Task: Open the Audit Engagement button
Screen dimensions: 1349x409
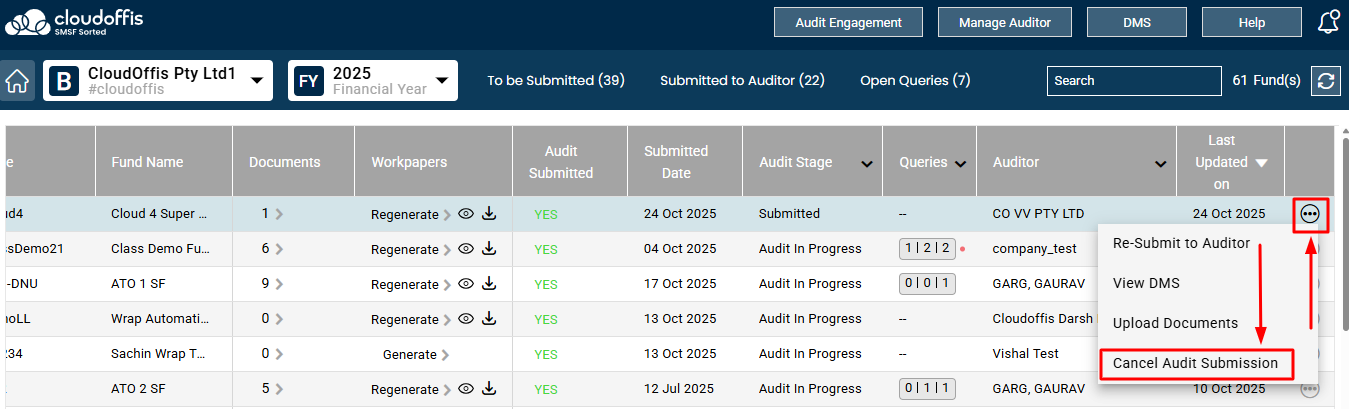Action: pyautogui.click(x=848, y=22)
